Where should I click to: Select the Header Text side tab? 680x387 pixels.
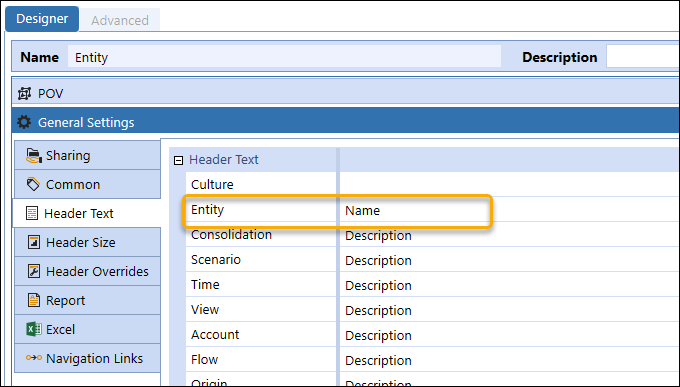coord(87,213)
